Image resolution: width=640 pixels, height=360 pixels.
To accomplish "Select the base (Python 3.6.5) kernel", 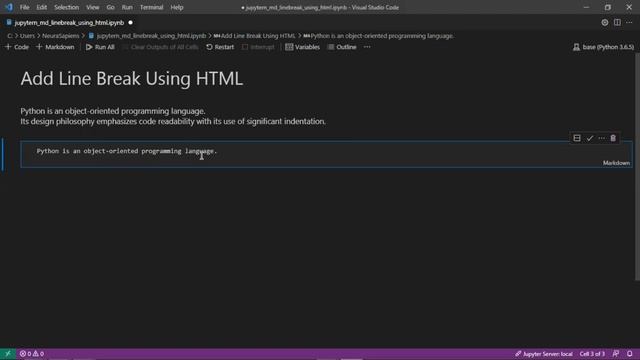I will 603,47.
